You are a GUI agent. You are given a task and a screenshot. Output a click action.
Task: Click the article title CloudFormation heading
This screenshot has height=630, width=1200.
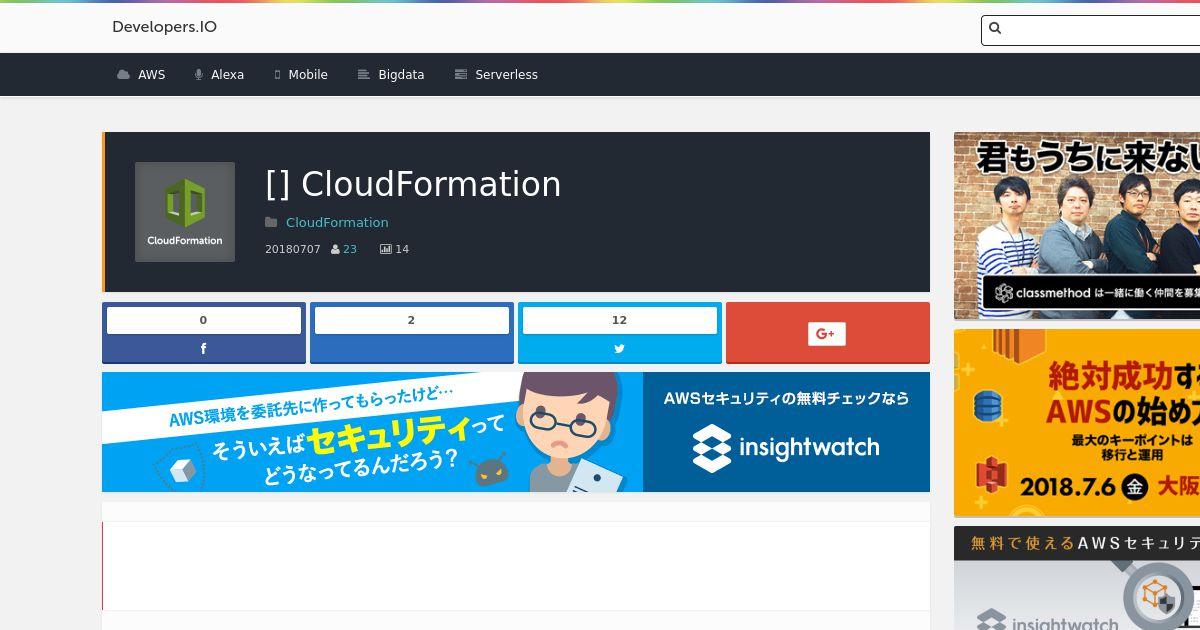(x=413, y=184)
